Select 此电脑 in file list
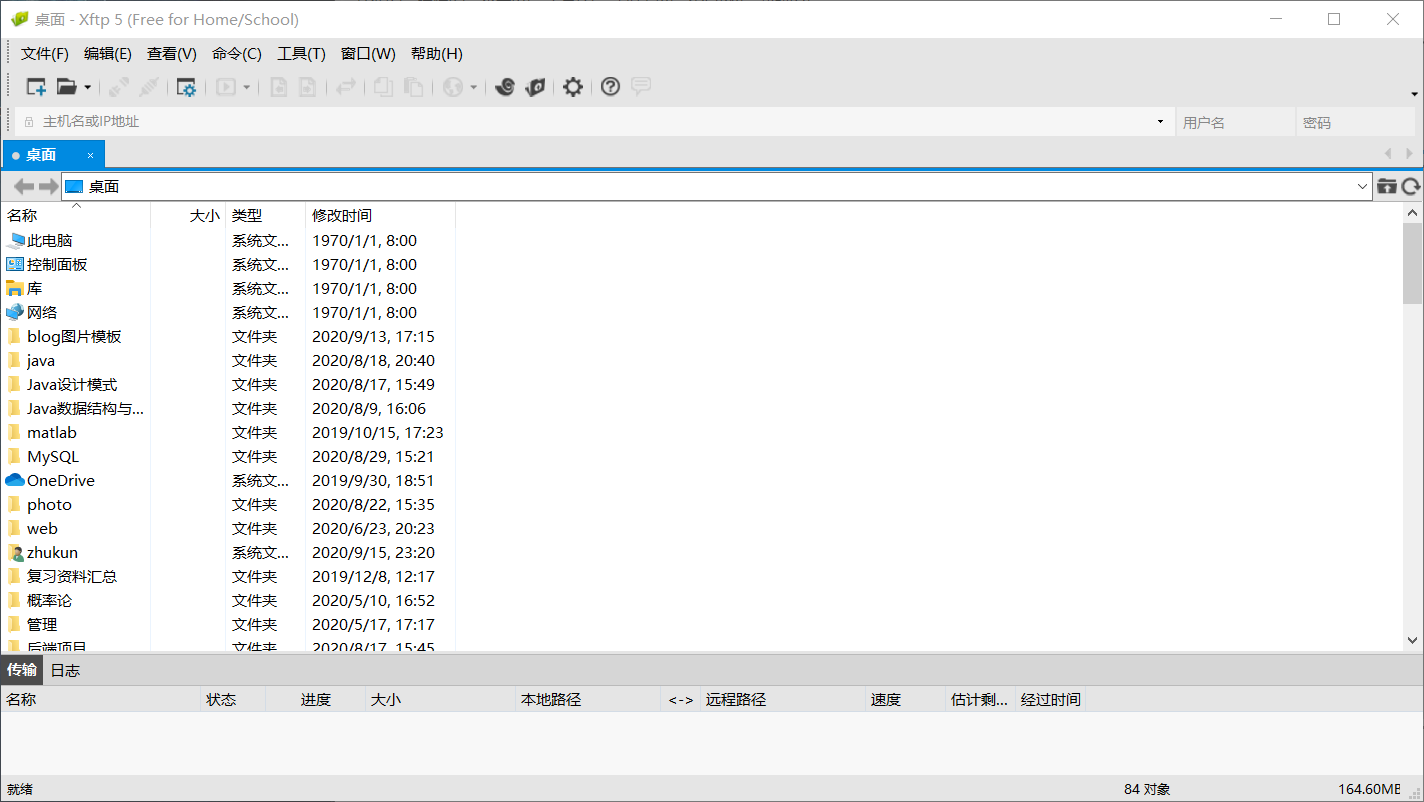1424x802 pixels. tap(50, 241)
